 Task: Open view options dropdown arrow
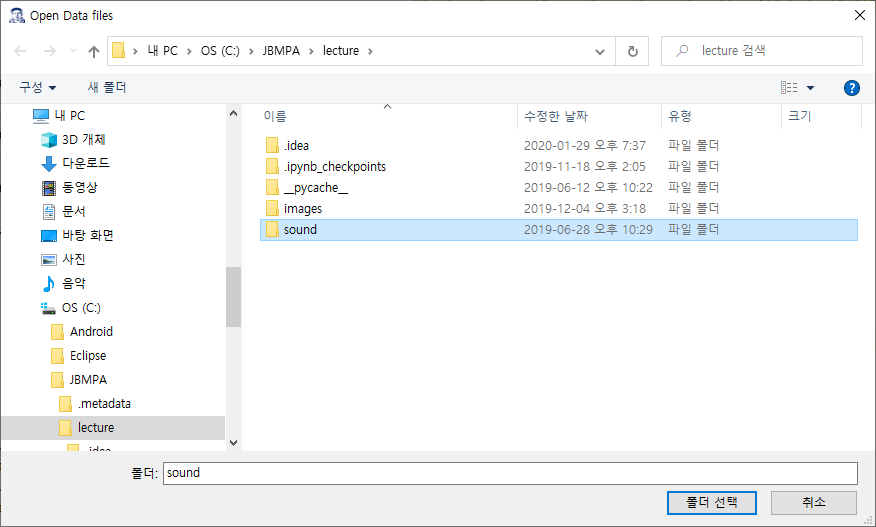point(810,88)
